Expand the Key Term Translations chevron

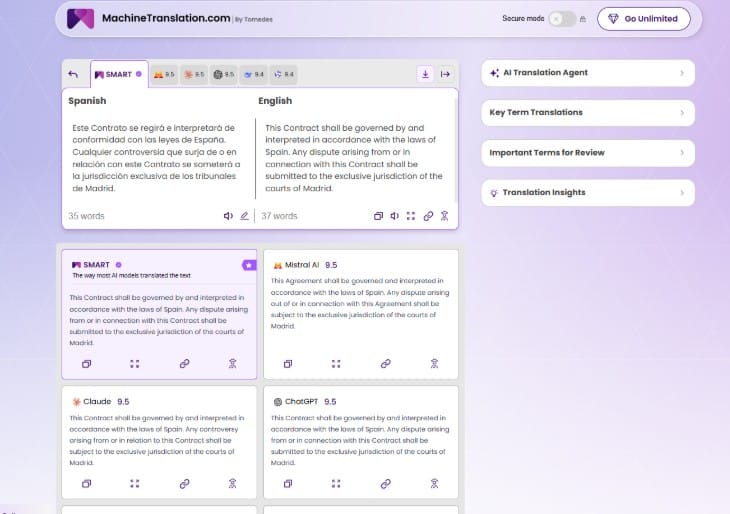pyautogui.click(x=682, y=113)
